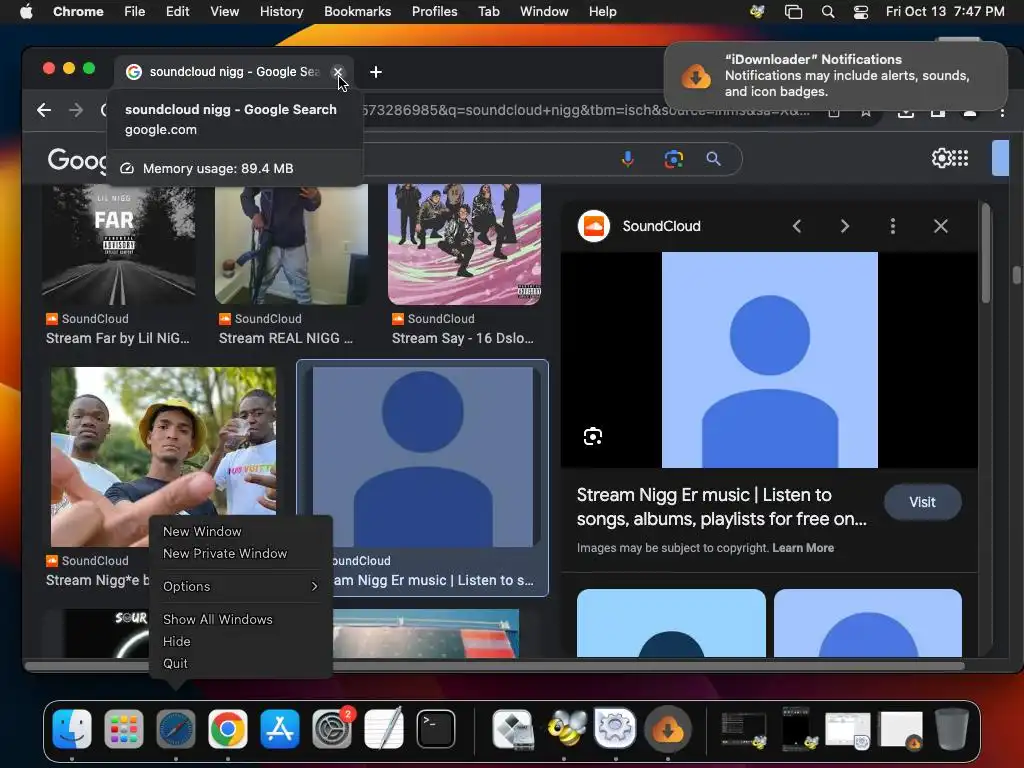Open Finder from the dock
This screenshot has height=768, width=1024.
[x=72, y=729]
